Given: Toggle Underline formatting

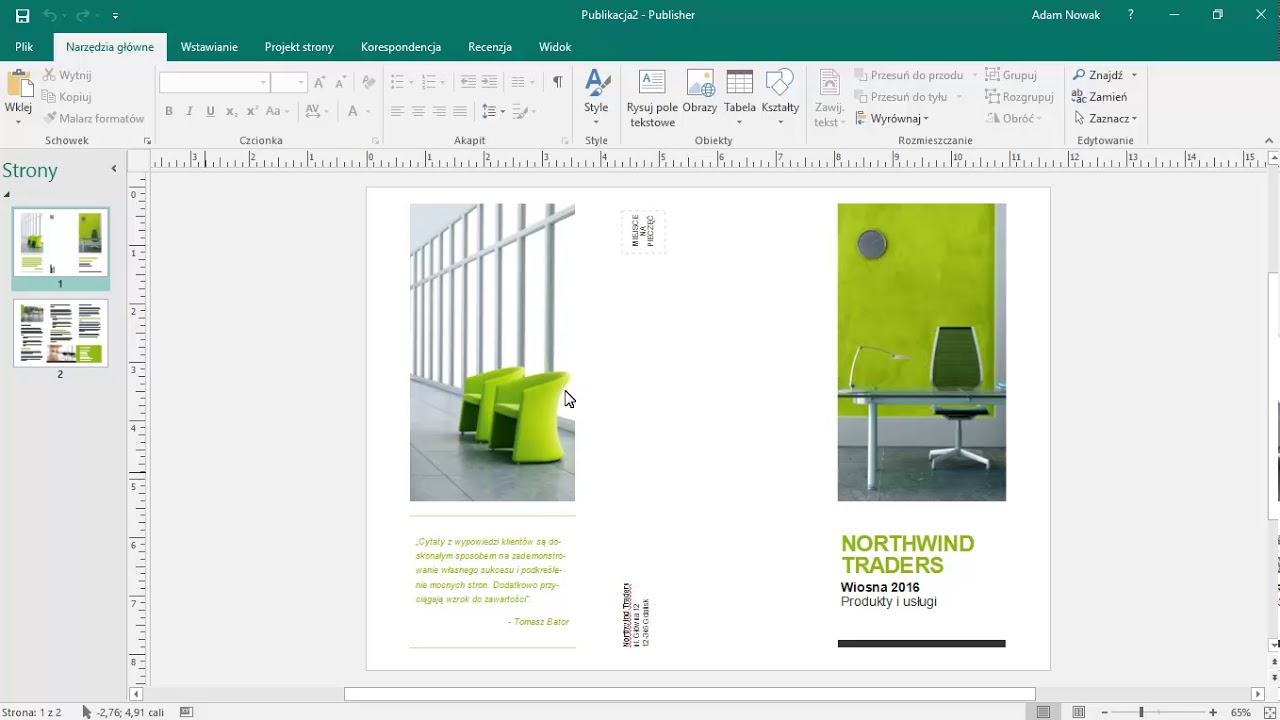Looking at the screenshot, I should point(210,111).
